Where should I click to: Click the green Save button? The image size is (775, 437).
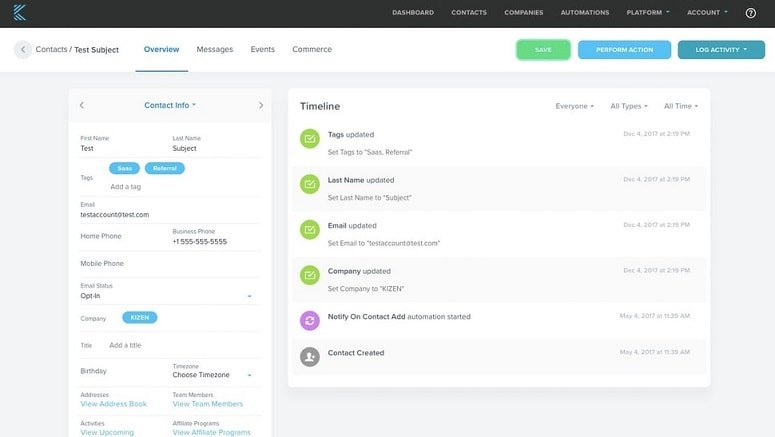543,50
